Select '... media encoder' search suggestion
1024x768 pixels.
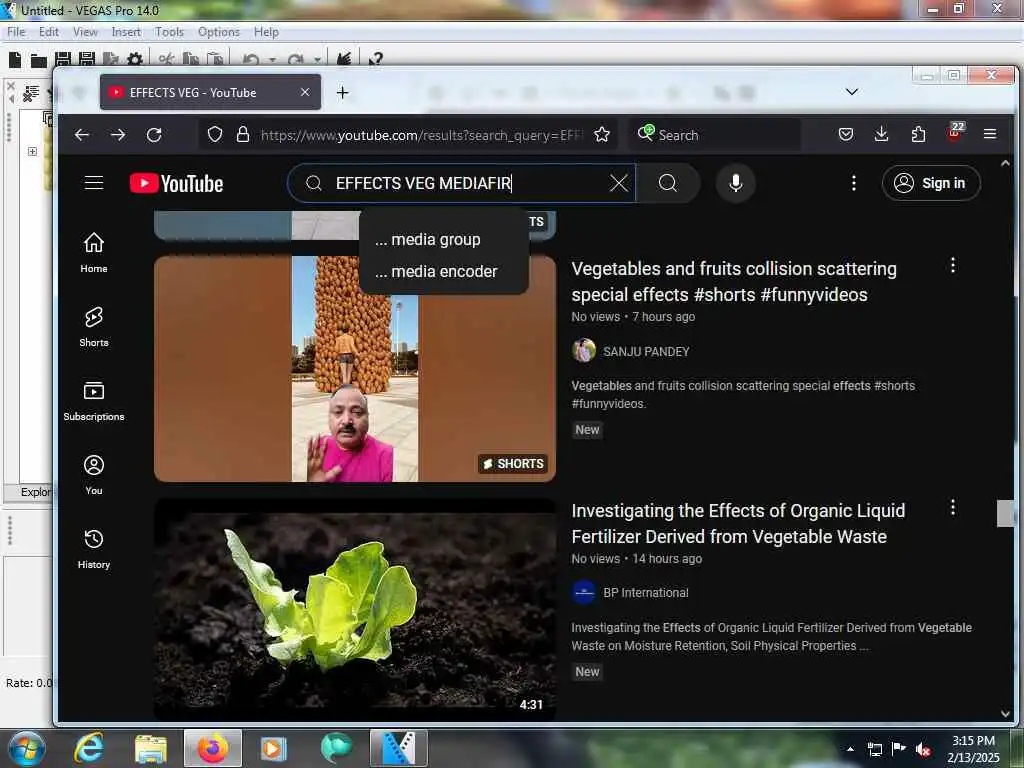pyautogui.click(x=436, y=271)
